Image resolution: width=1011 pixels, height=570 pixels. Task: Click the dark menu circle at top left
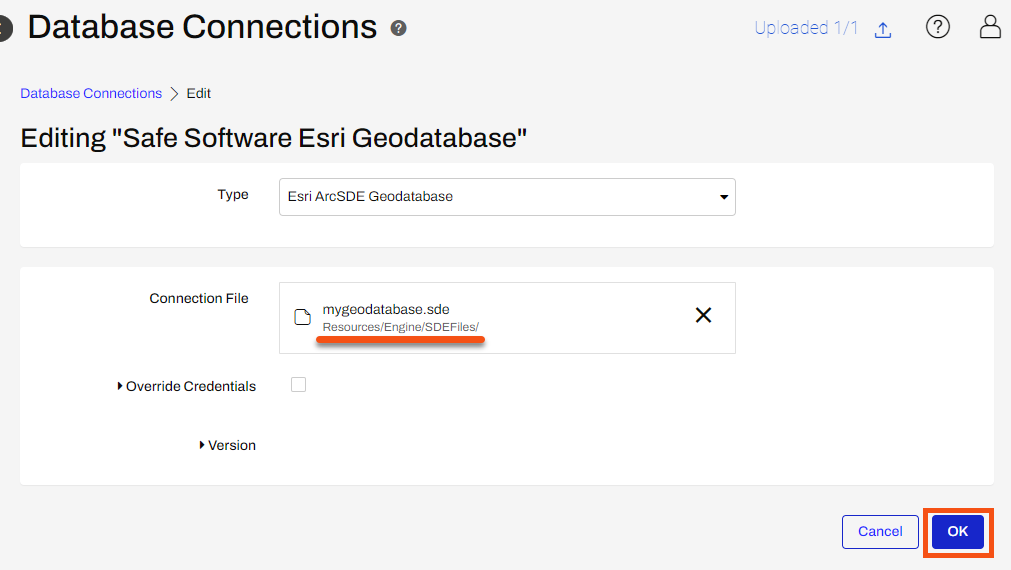click(5, 28)
